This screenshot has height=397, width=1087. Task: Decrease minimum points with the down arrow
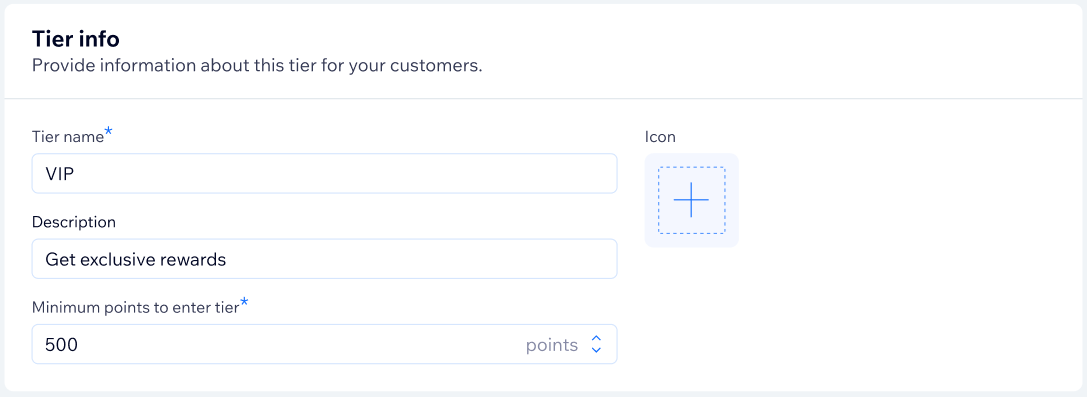(x=595, y=350)
